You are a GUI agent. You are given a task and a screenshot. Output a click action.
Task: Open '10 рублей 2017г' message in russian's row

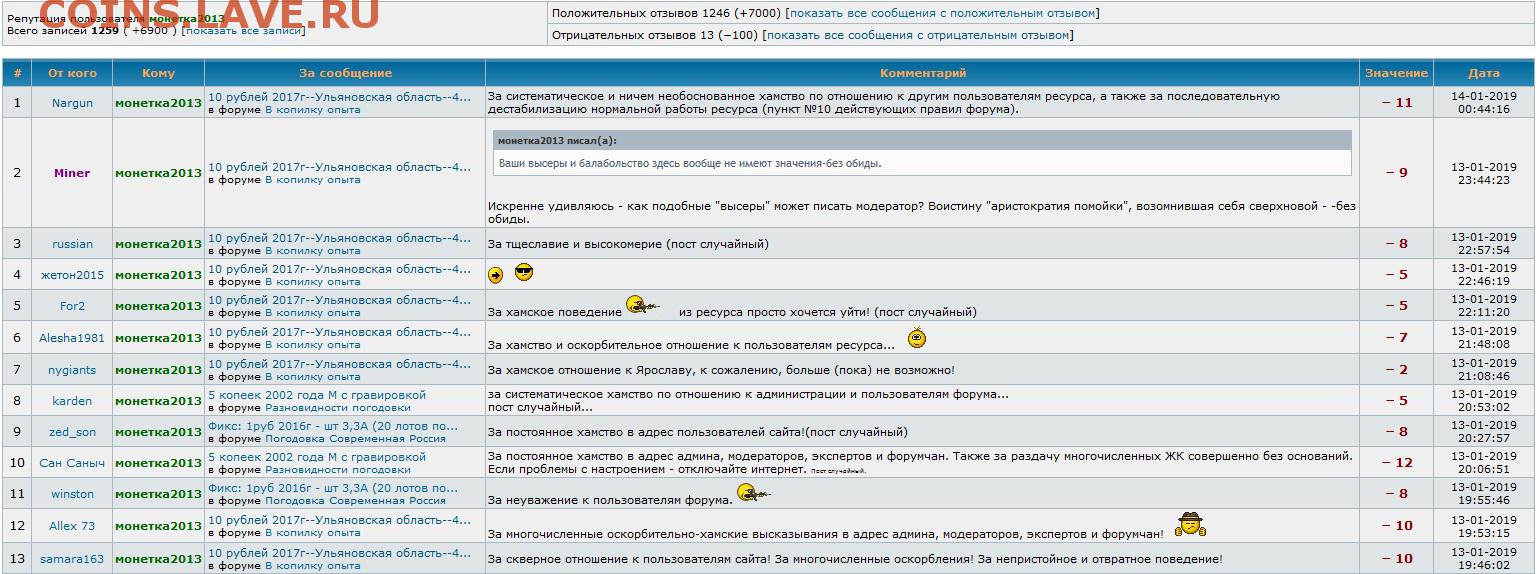click(x=339, y=238)
